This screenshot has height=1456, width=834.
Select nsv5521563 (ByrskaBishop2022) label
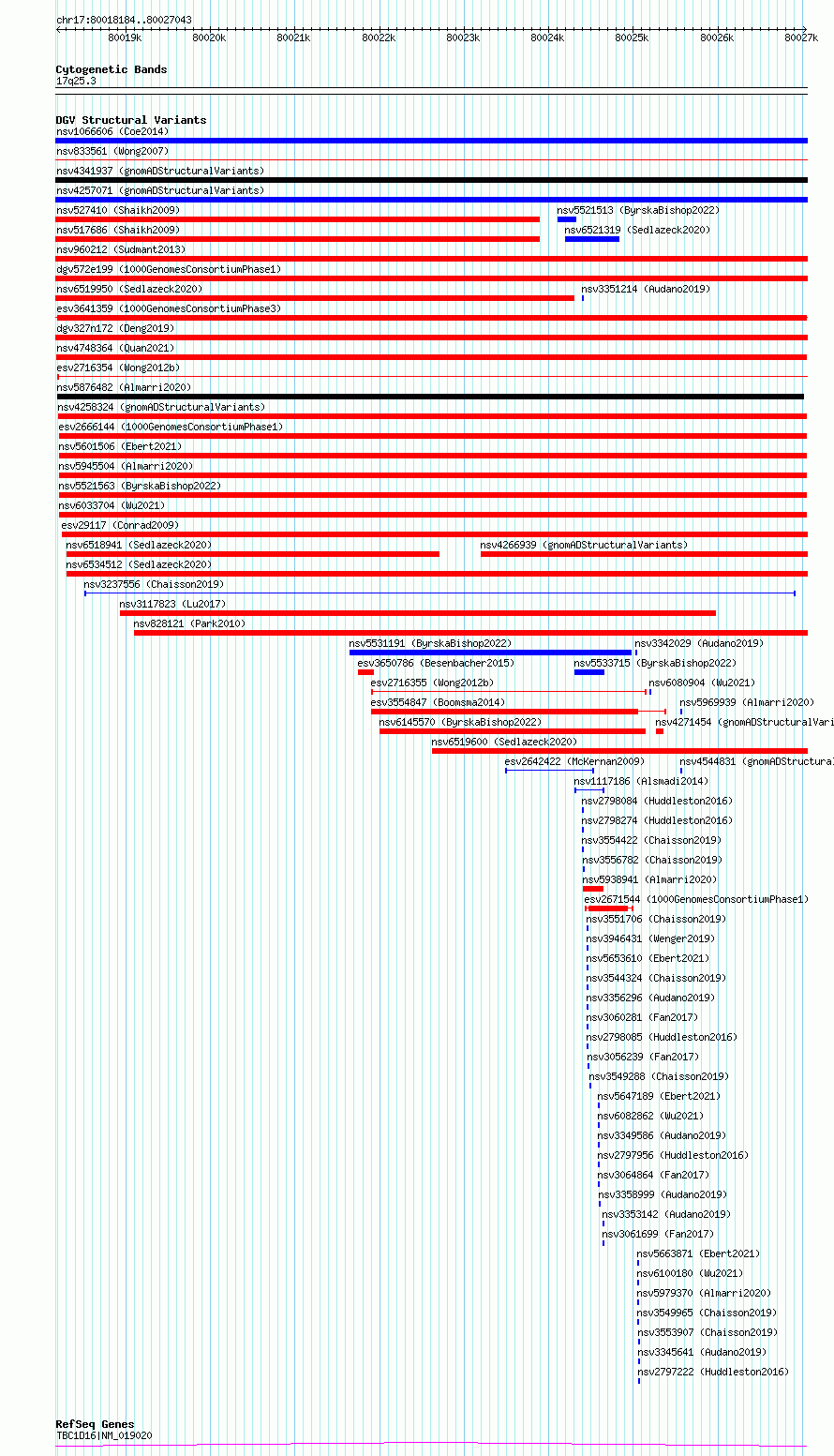pos(141,486)
